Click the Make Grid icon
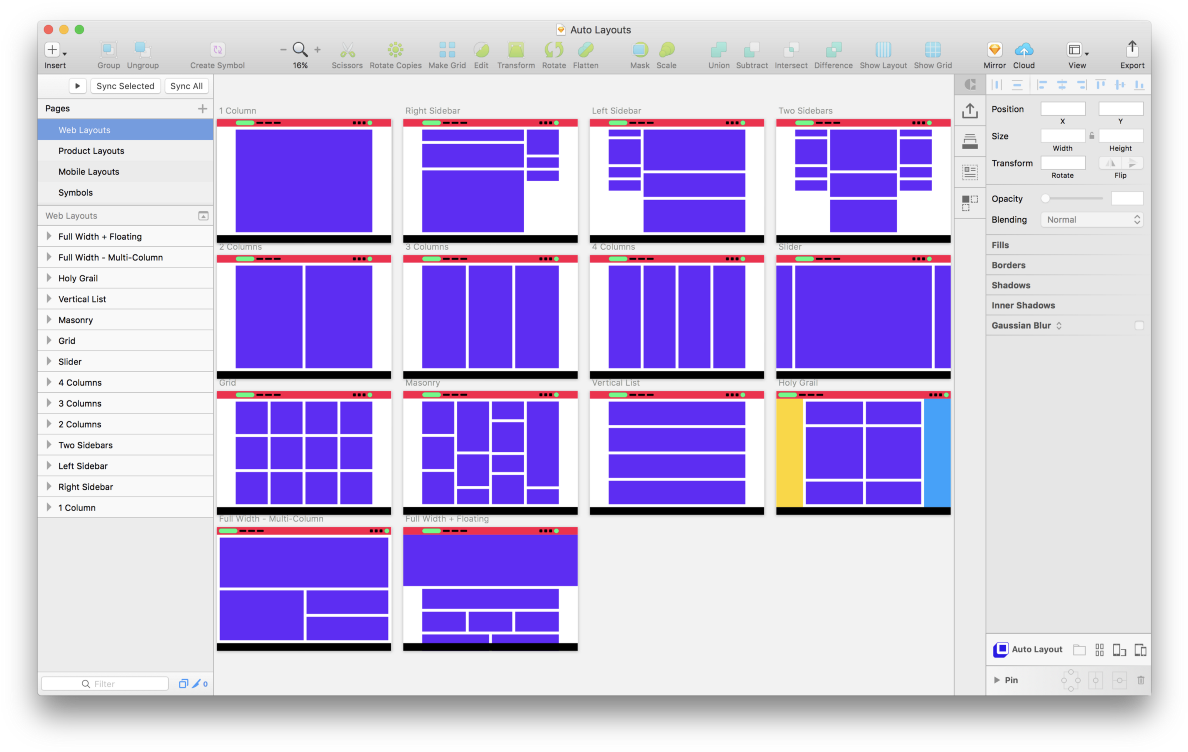Viewport: 1188px width, 752px height. (x=447, y=50)
